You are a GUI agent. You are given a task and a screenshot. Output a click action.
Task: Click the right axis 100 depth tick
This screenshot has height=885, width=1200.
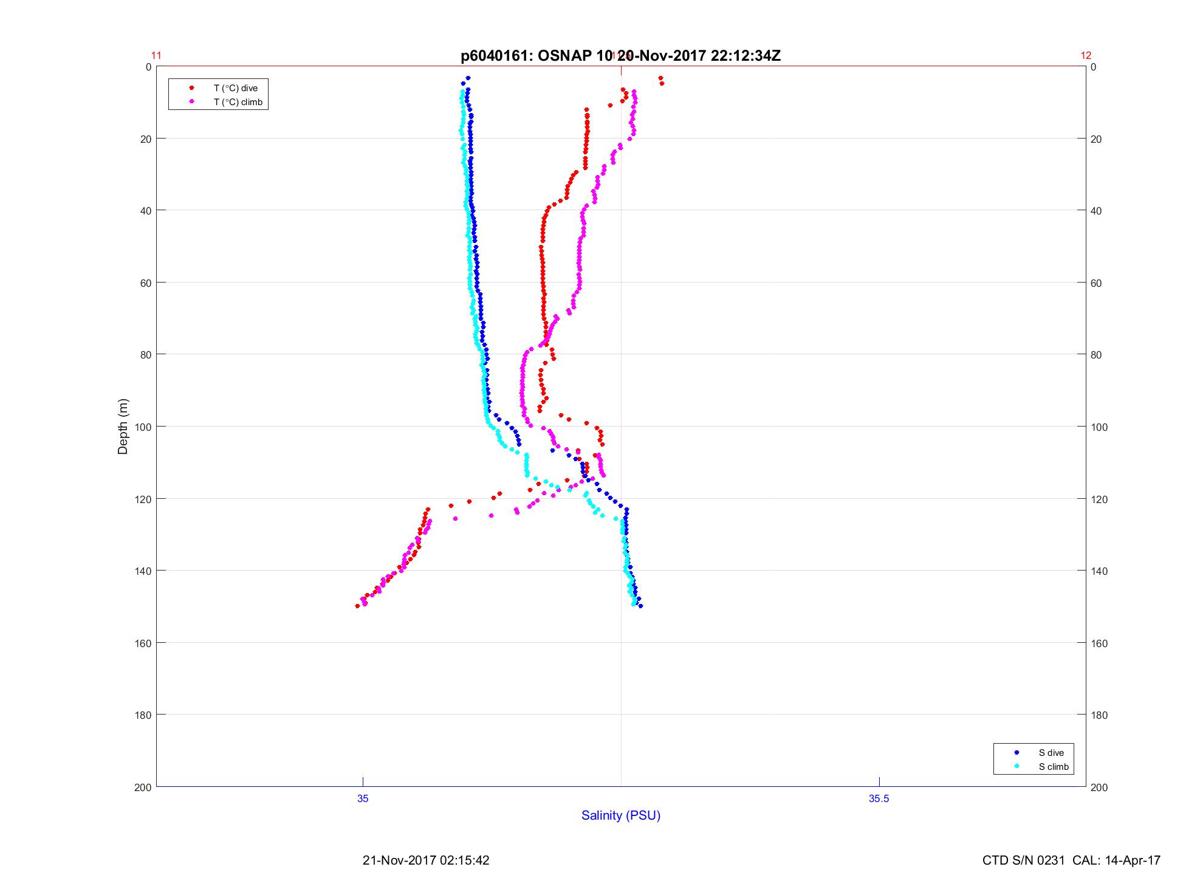click(x=1100, y=427)
